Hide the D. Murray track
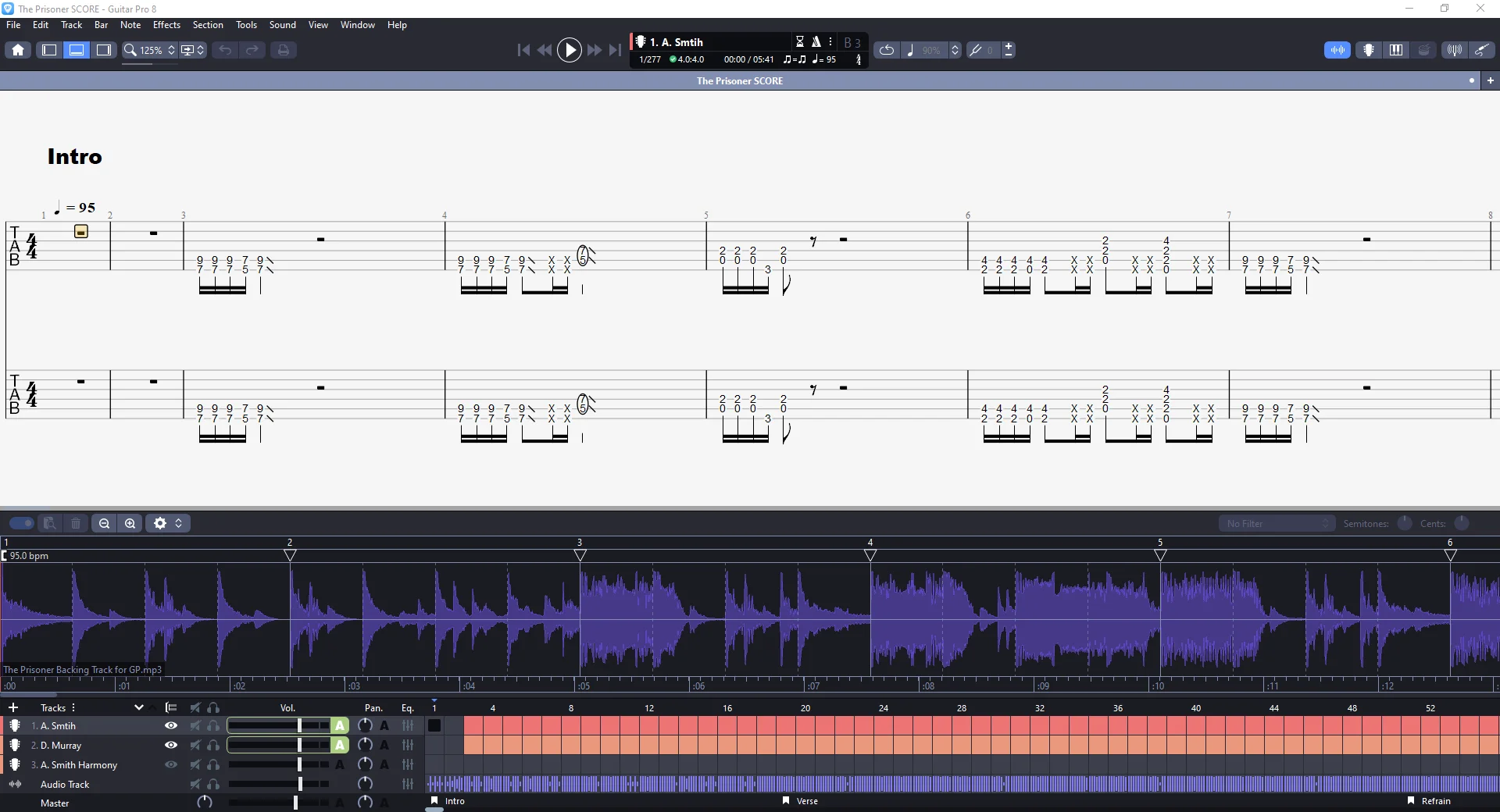The width and height of the screenshot is (1500, 812). coord(171,745)
